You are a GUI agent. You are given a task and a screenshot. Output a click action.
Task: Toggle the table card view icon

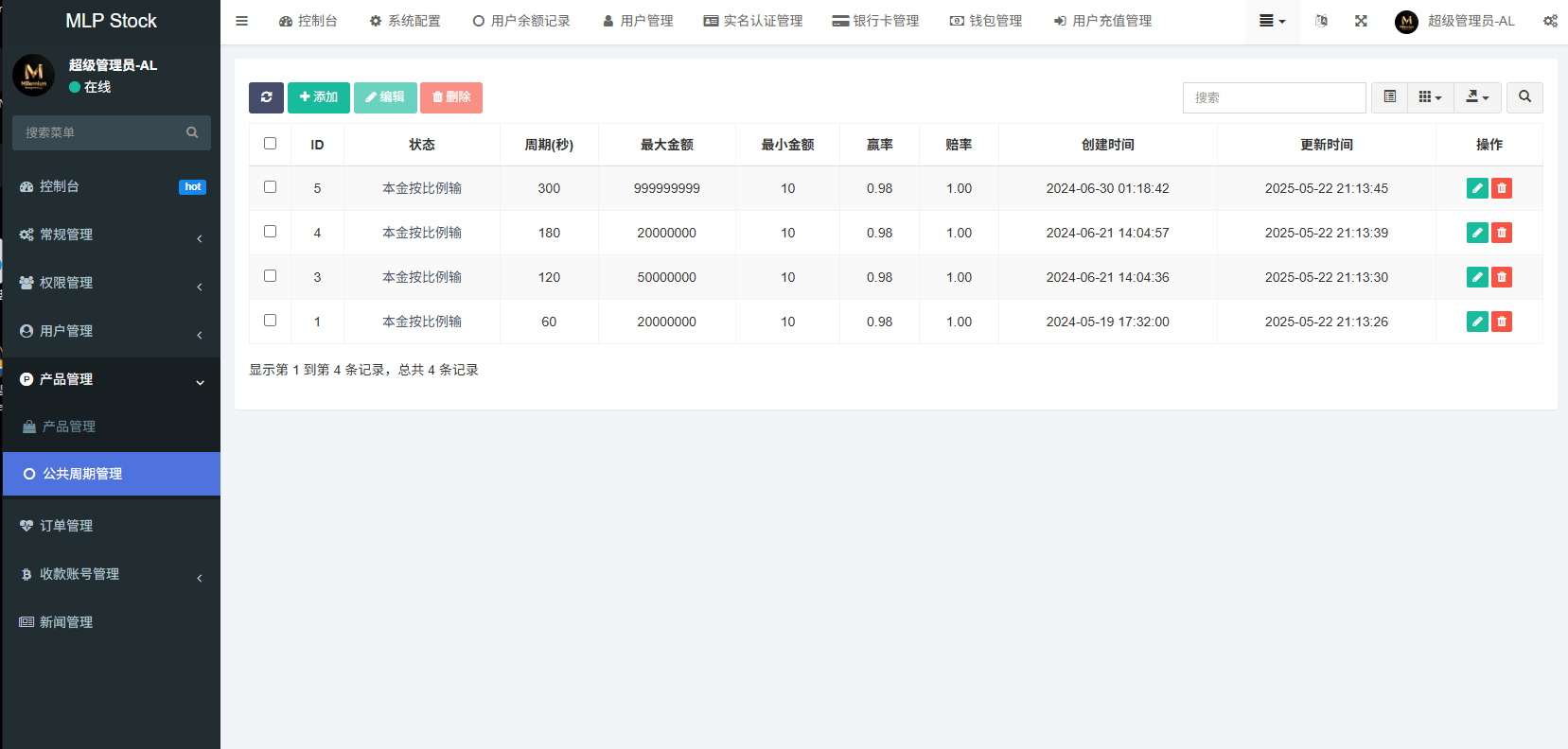click(x=1389, y=97)
